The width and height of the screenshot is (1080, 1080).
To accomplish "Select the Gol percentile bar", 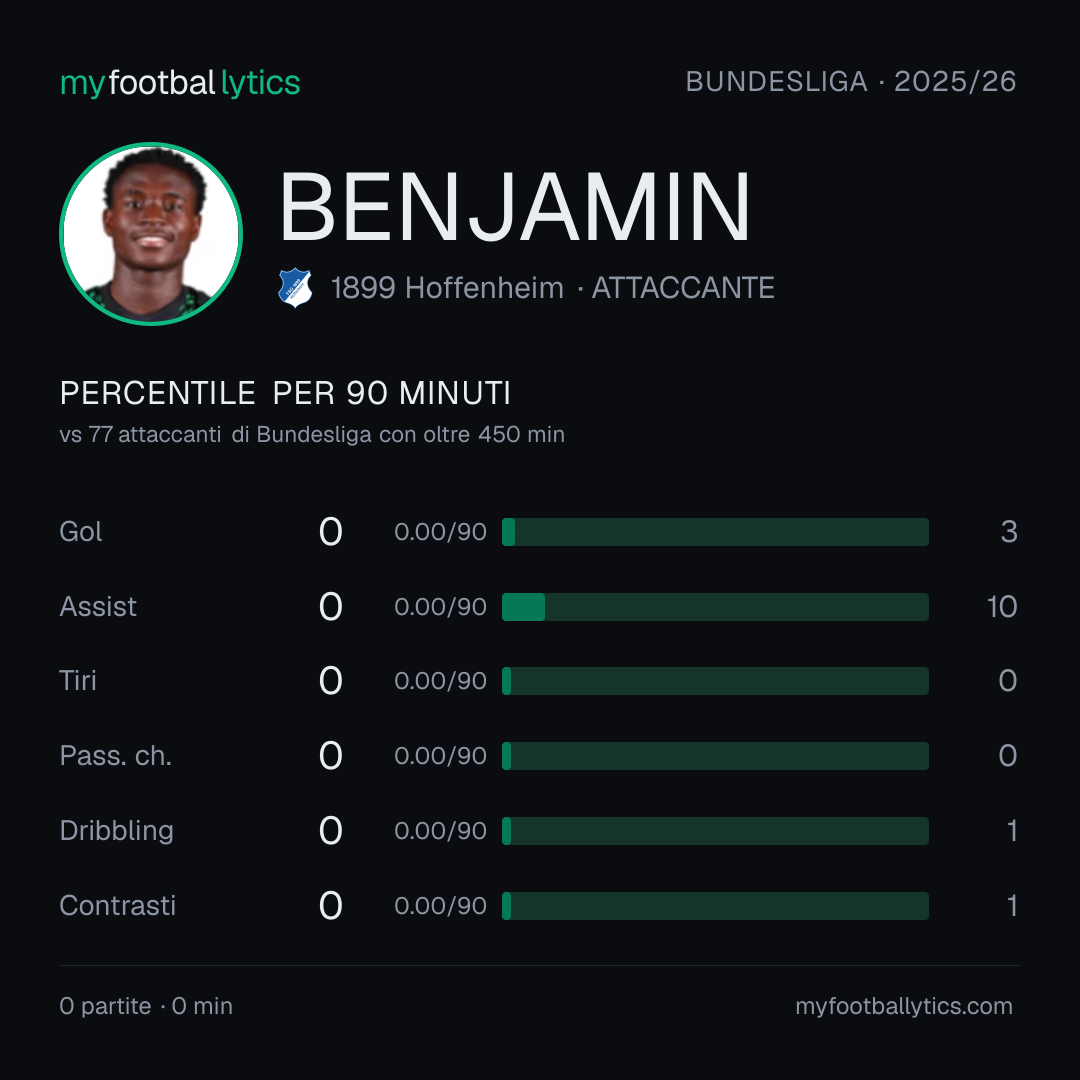I will click(715, 532).
